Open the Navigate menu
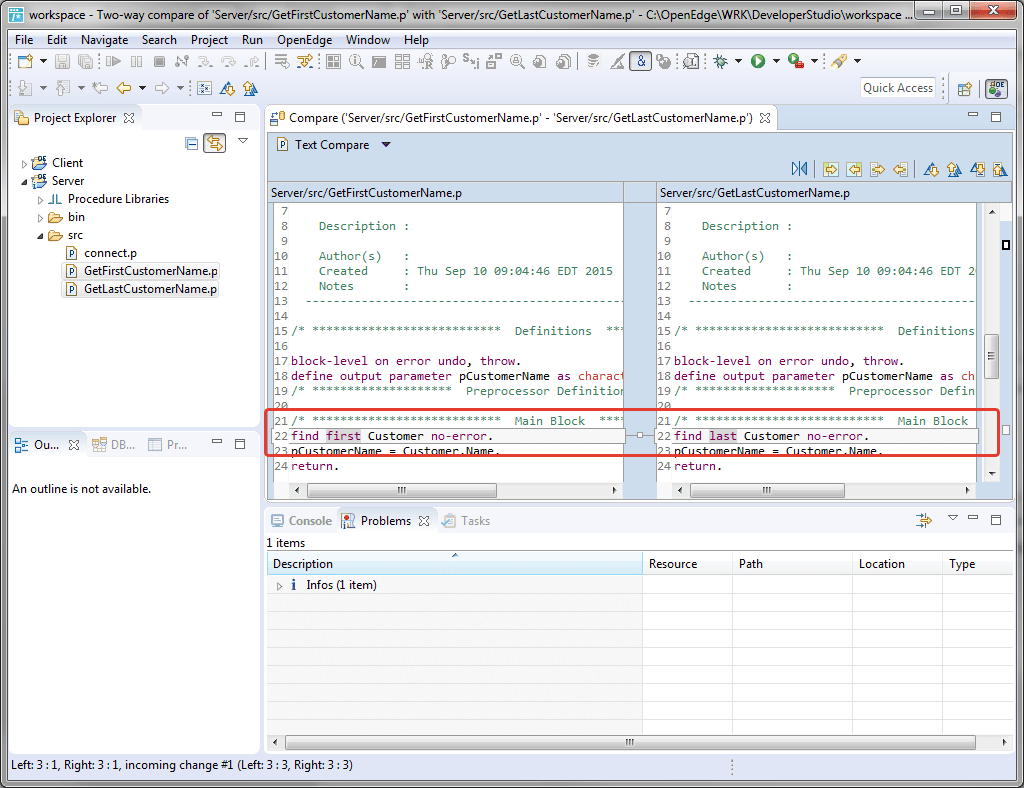This screenshot has height=788, width=1024. click(x=104, y=40)
